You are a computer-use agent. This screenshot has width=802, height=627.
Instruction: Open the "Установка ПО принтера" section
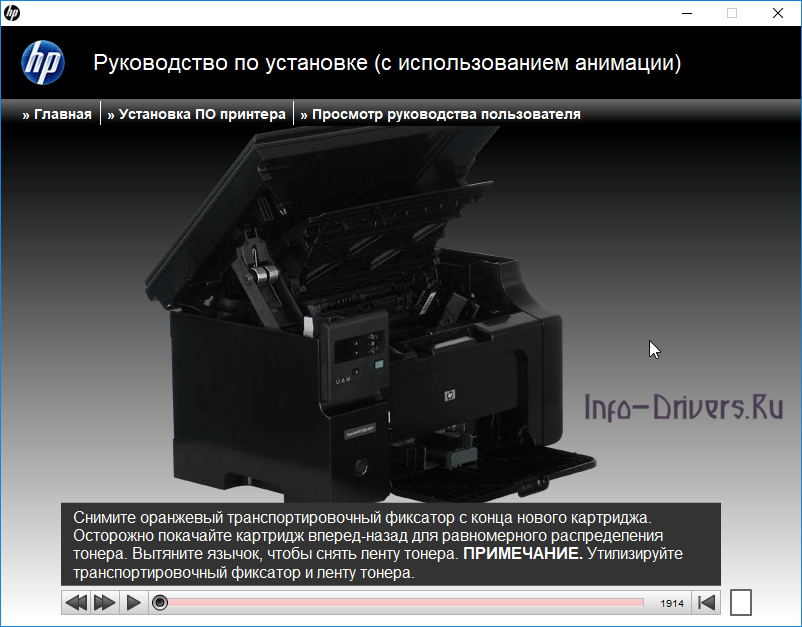(197, 113)
